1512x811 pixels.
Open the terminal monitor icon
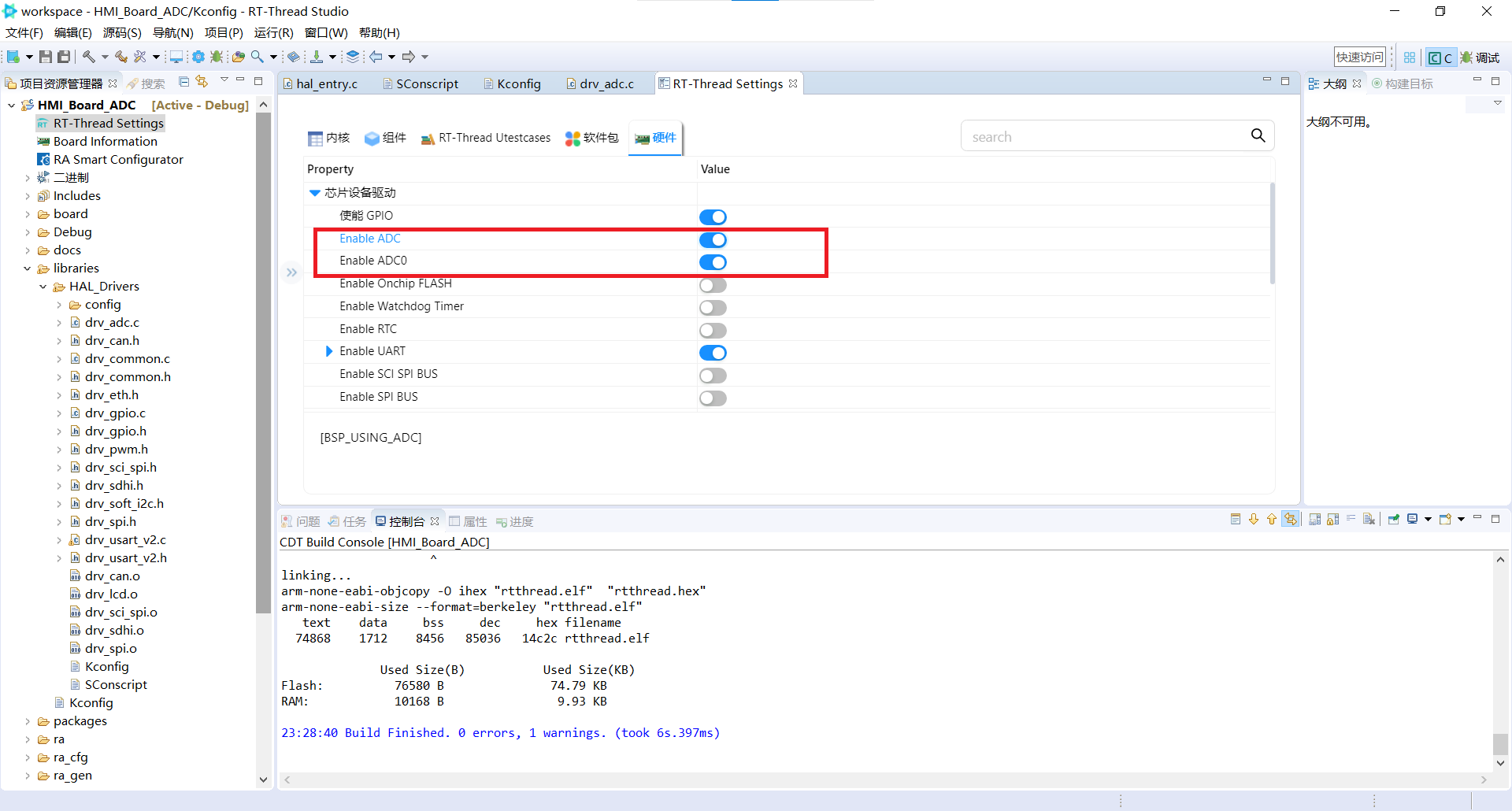(x=176, y=57)
